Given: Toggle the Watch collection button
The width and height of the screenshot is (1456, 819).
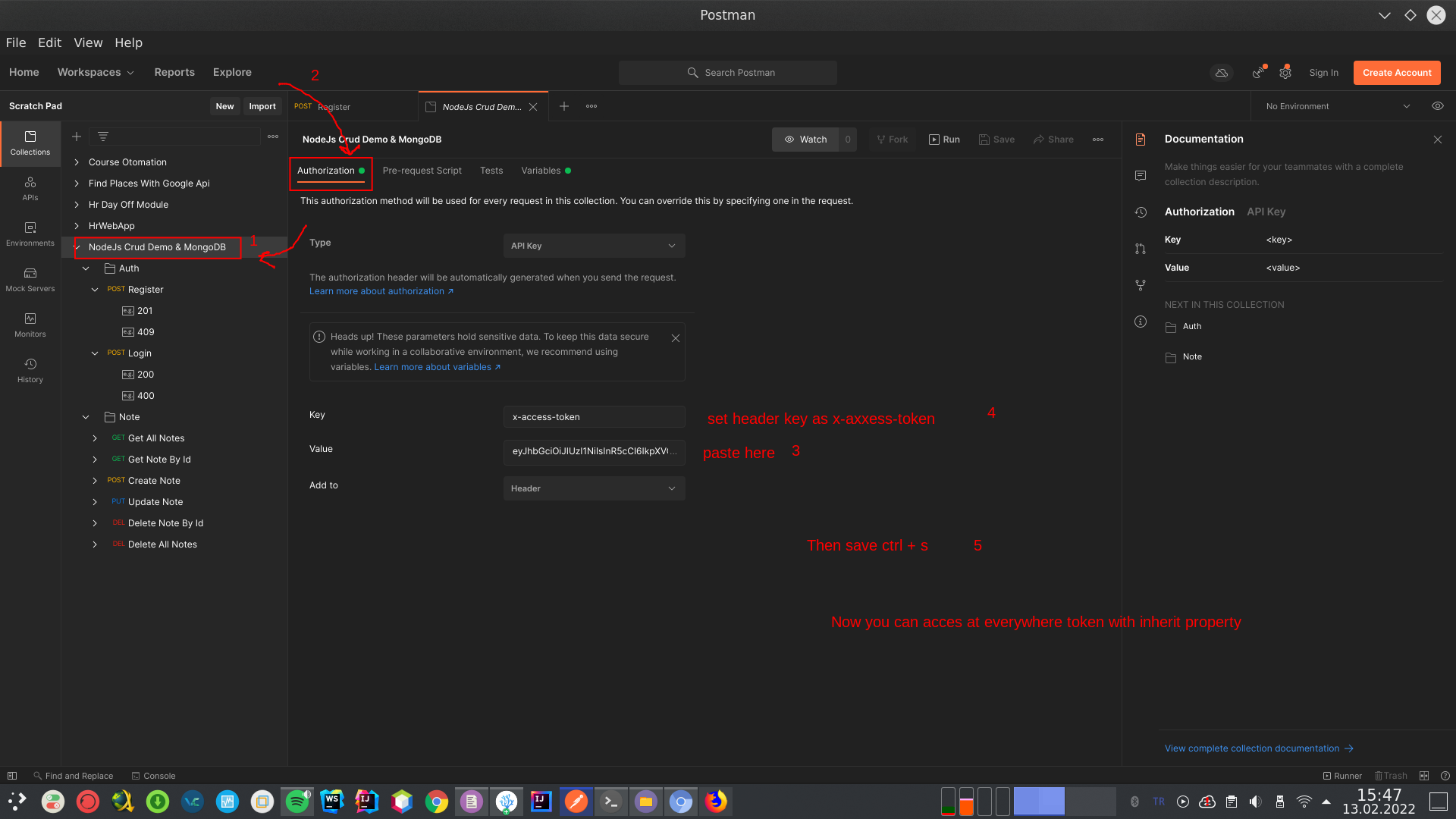Looking at the screenshot, I should (805, 140).
